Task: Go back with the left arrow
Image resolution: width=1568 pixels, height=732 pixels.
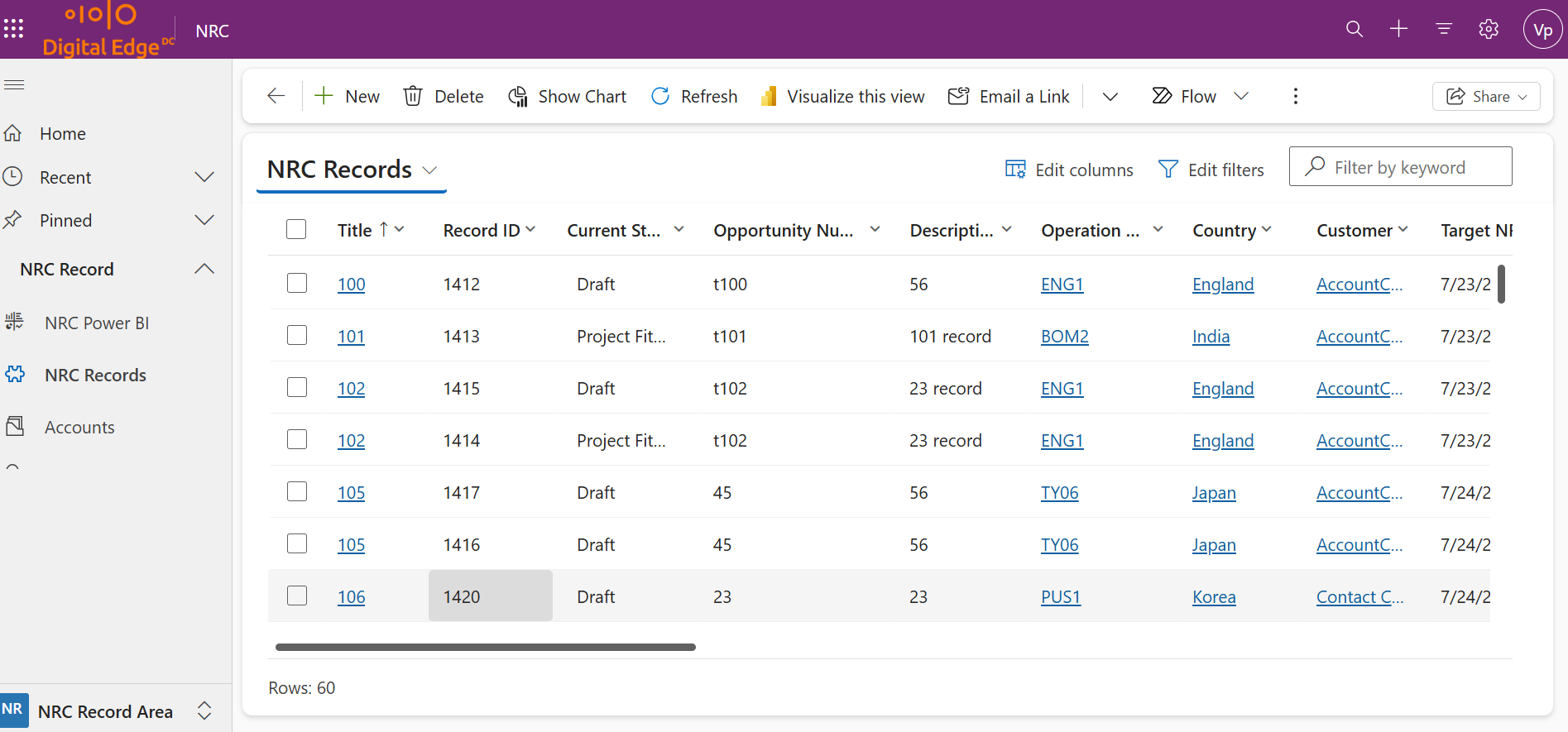Action: pos(276,96)
